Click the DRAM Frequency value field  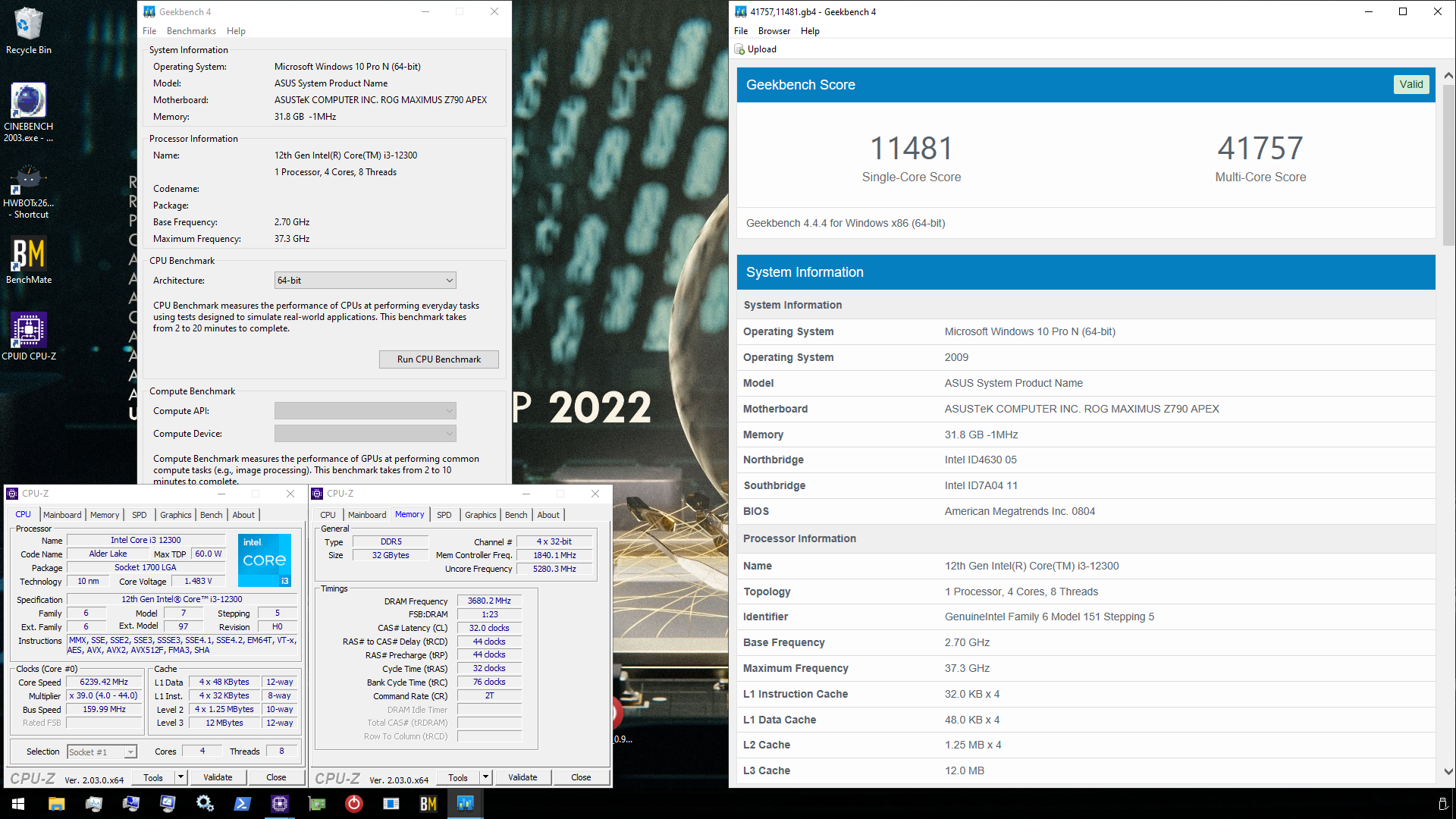pyautogui.click(x=489, y=601)
